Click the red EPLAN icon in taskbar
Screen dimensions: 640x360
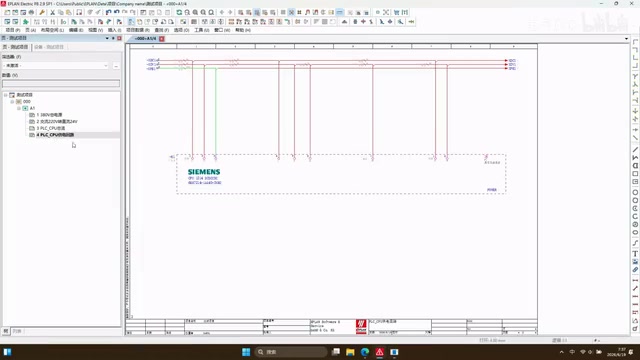(380, 352)
